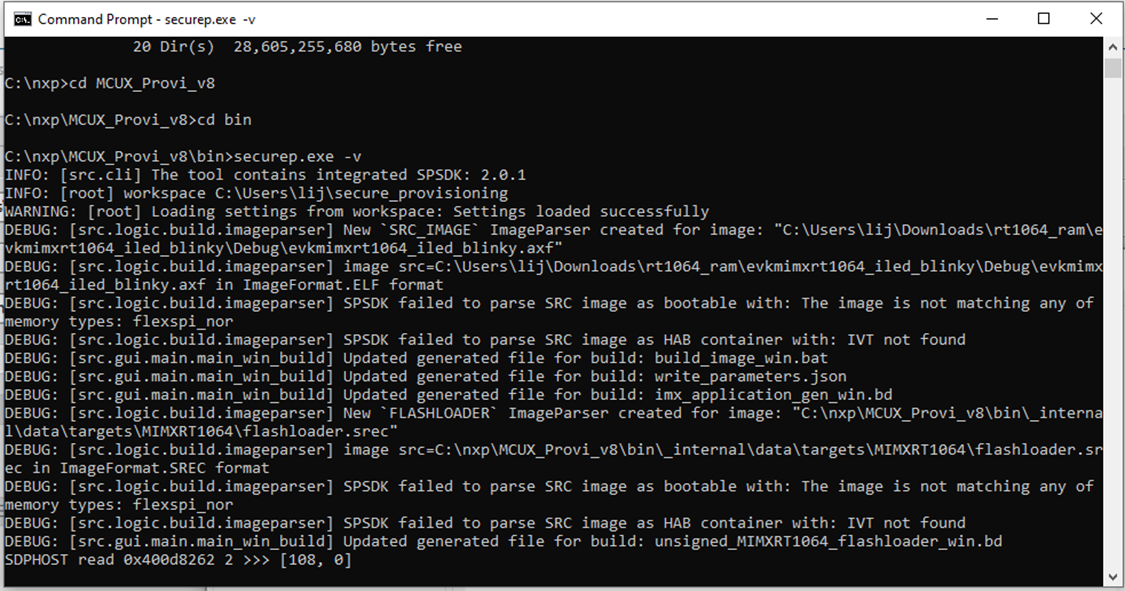Click the WARNING settings loaded line
The width and height of the screenshot is (1125, 591).
[x=357, y=211]
